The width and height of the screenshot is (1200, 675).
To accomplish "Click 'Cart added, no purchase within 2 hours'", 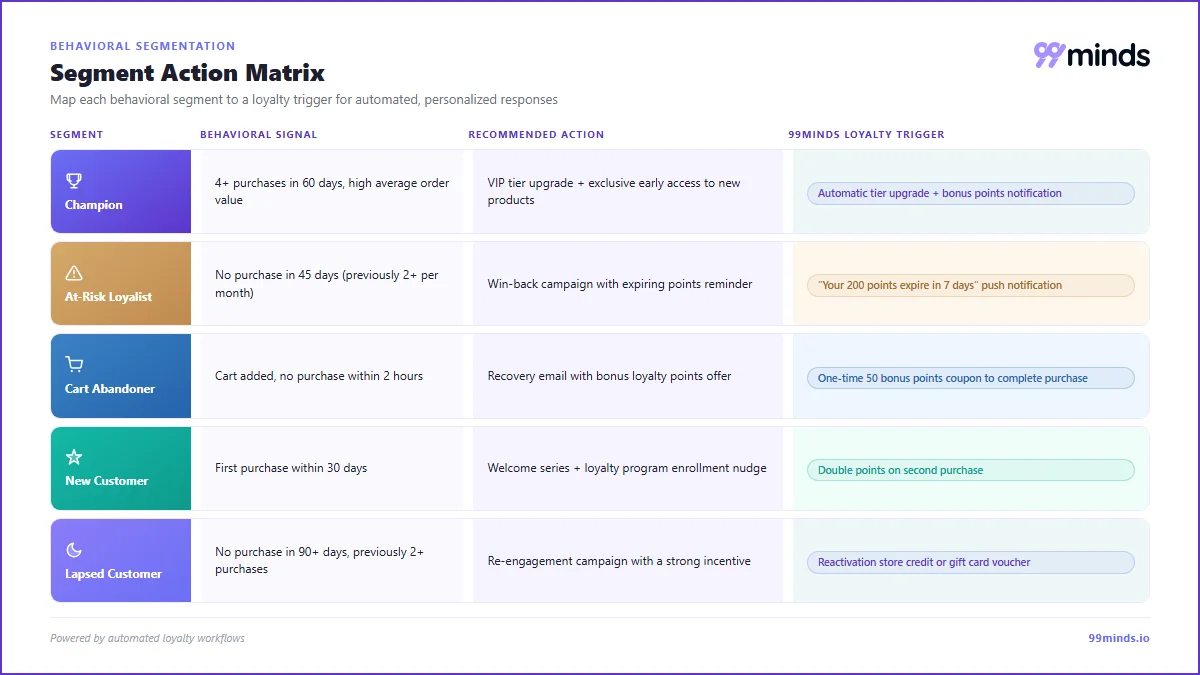I will coord(319,376).
